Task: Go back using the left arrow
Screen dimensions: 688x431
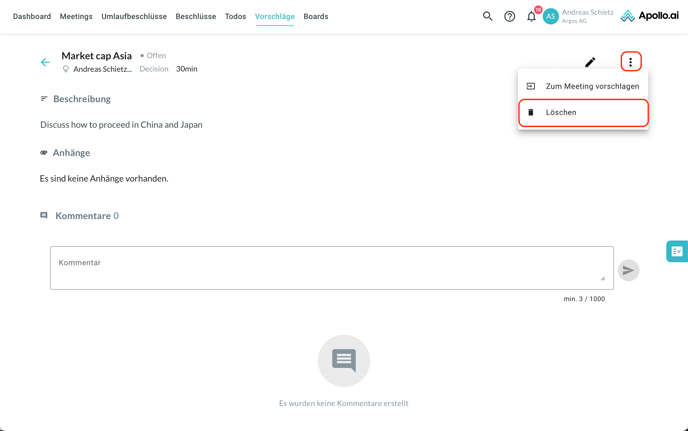Action: point(45,62)
